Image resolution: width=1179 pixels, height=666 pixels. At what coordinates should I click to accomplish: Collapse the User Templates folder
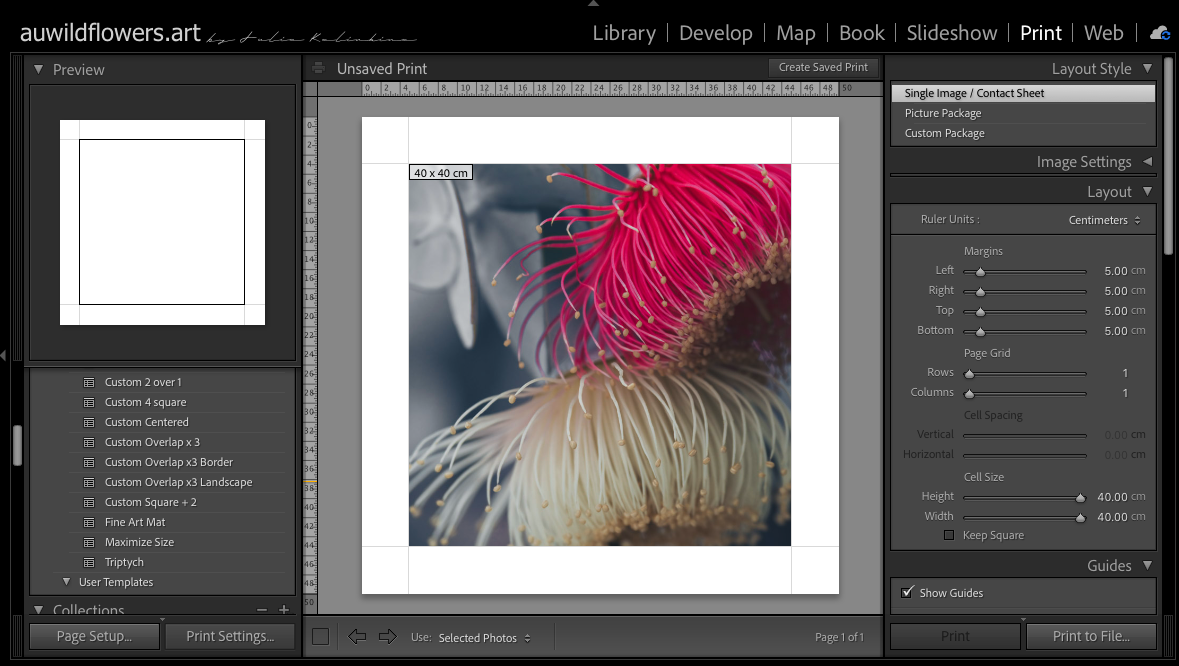click(66, 582)
